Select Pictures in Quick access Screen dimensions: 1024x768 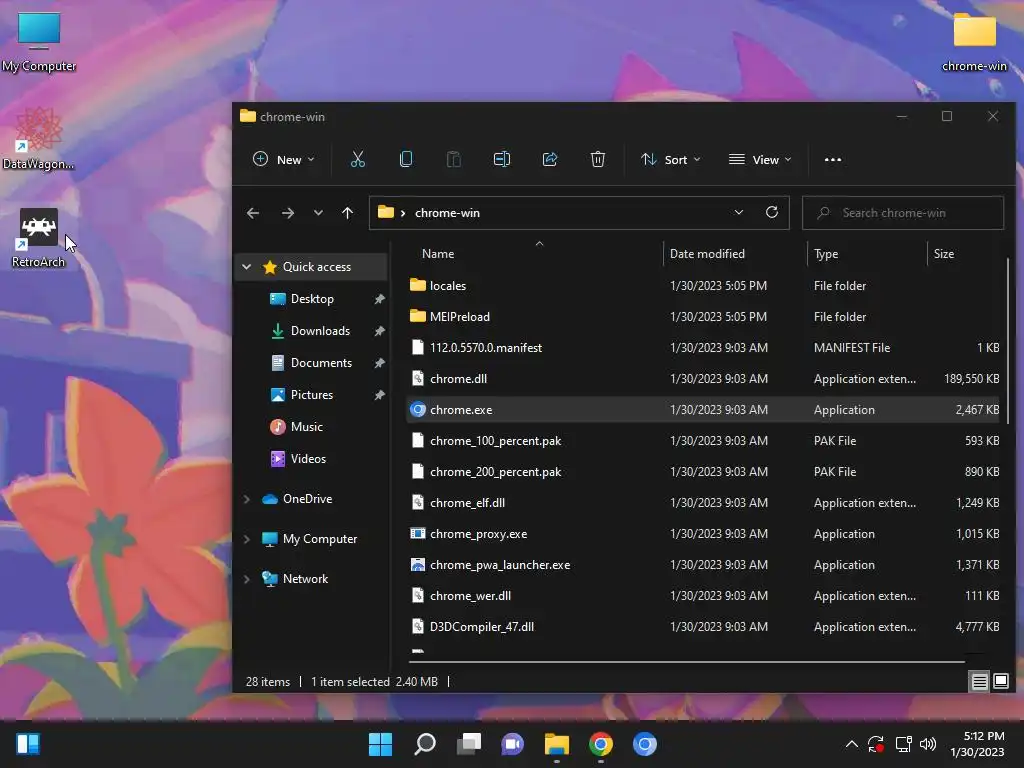(312, 394)
